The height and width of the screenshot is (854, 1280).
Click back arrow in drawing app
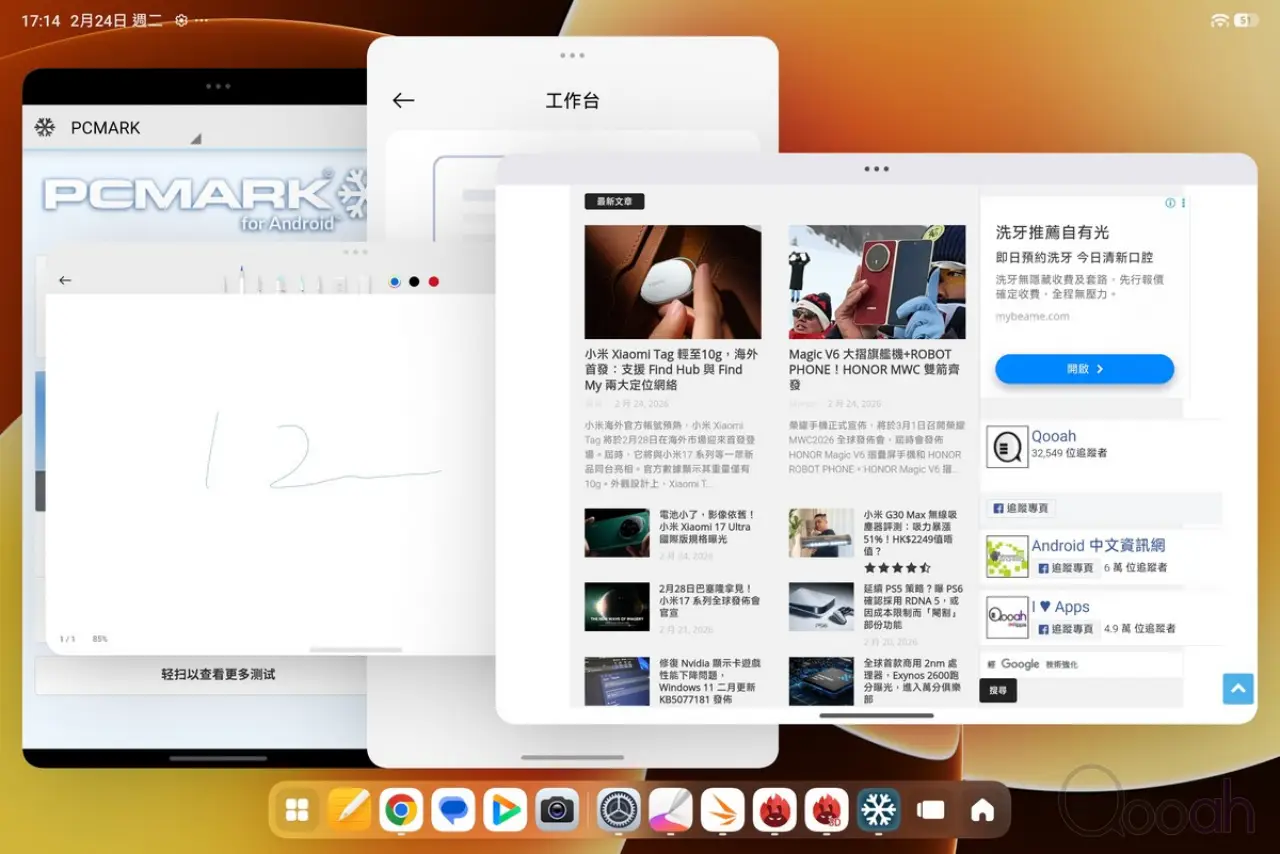(65, 281)
